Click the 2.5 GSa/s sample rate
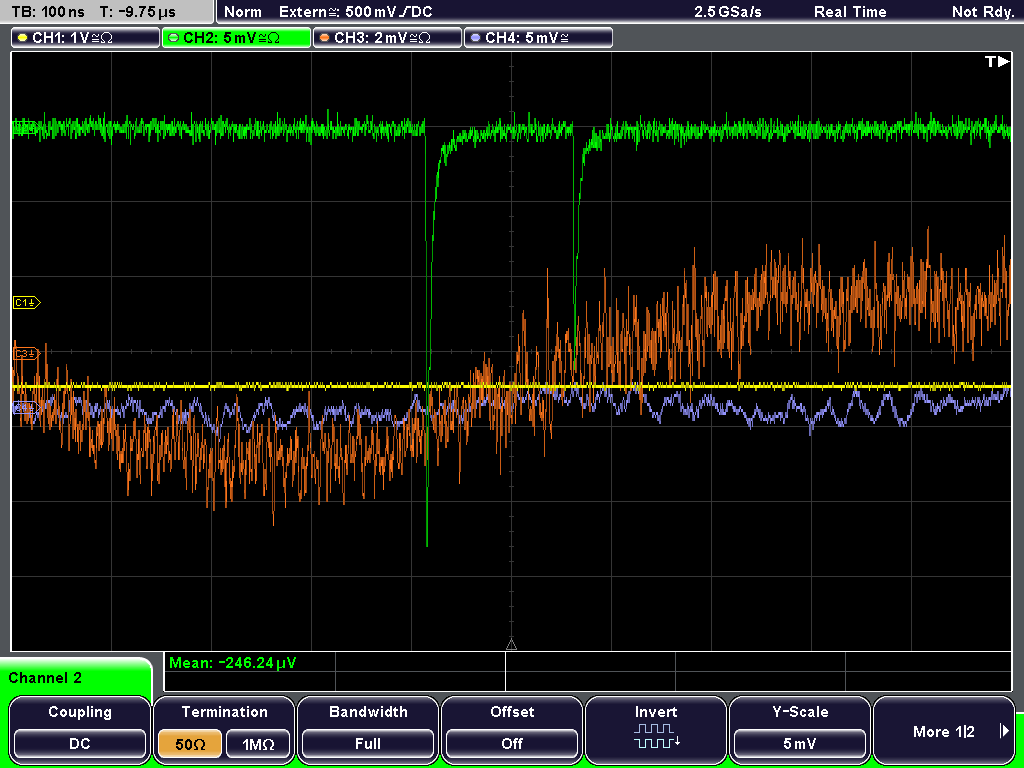1024x768 pixels. click(x=728, y=12)
